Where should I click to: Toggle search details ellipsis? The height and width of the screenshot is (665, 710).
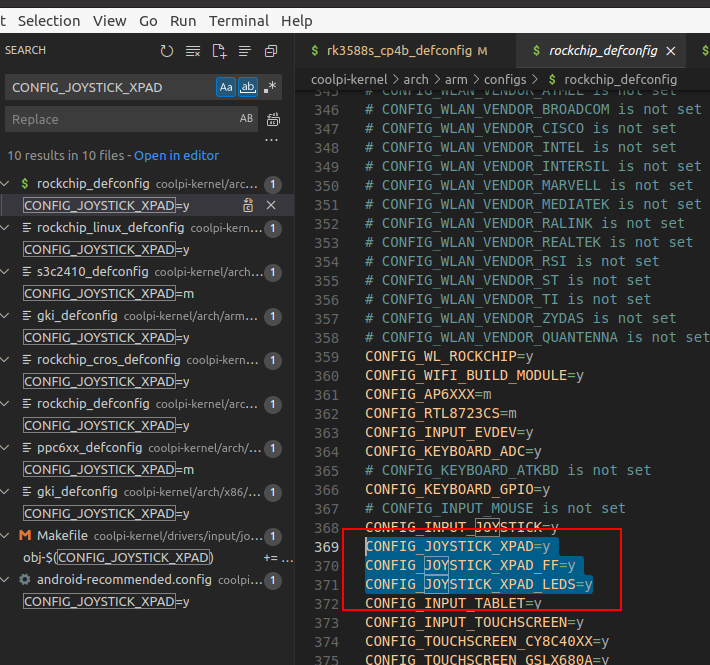click(271, 140)
